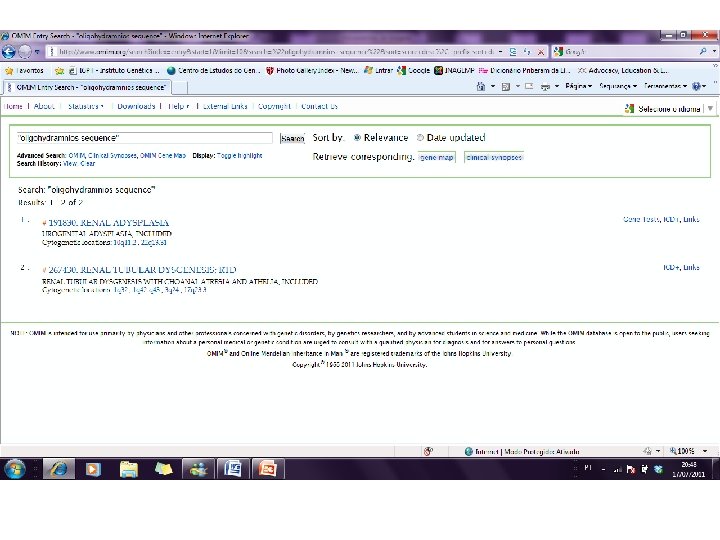Screen dimensions: 720x540
Task: Open the Google favorite in favorites bar
Action: (414, 71)
